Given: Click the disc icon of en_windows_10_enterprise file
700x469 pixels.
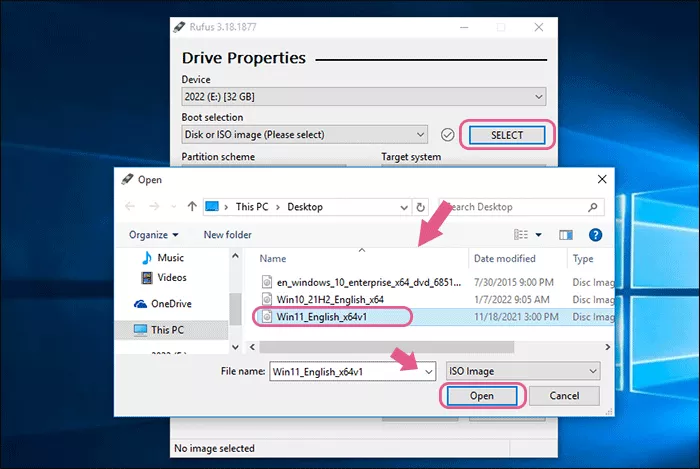Looking at the screenshot, I should pyautogui.click(x=267, y=282).
